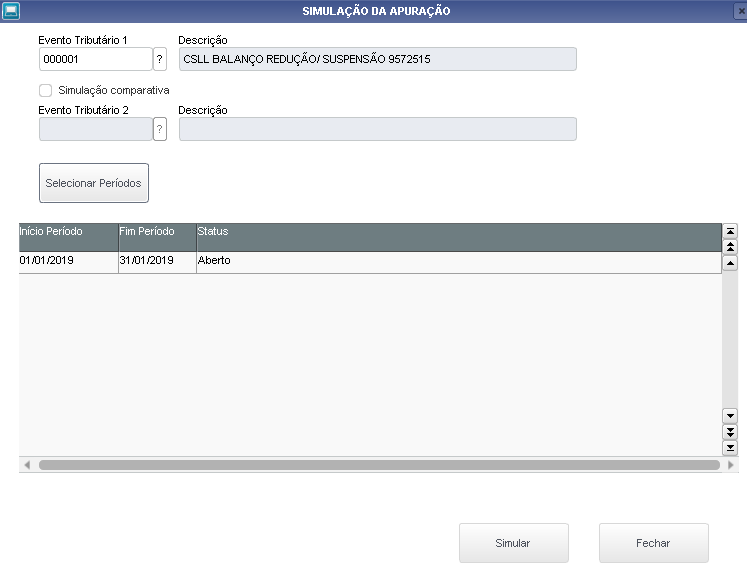Jump to last row of the grid
This screenshot has height=570, width=747.
(730, 448)
